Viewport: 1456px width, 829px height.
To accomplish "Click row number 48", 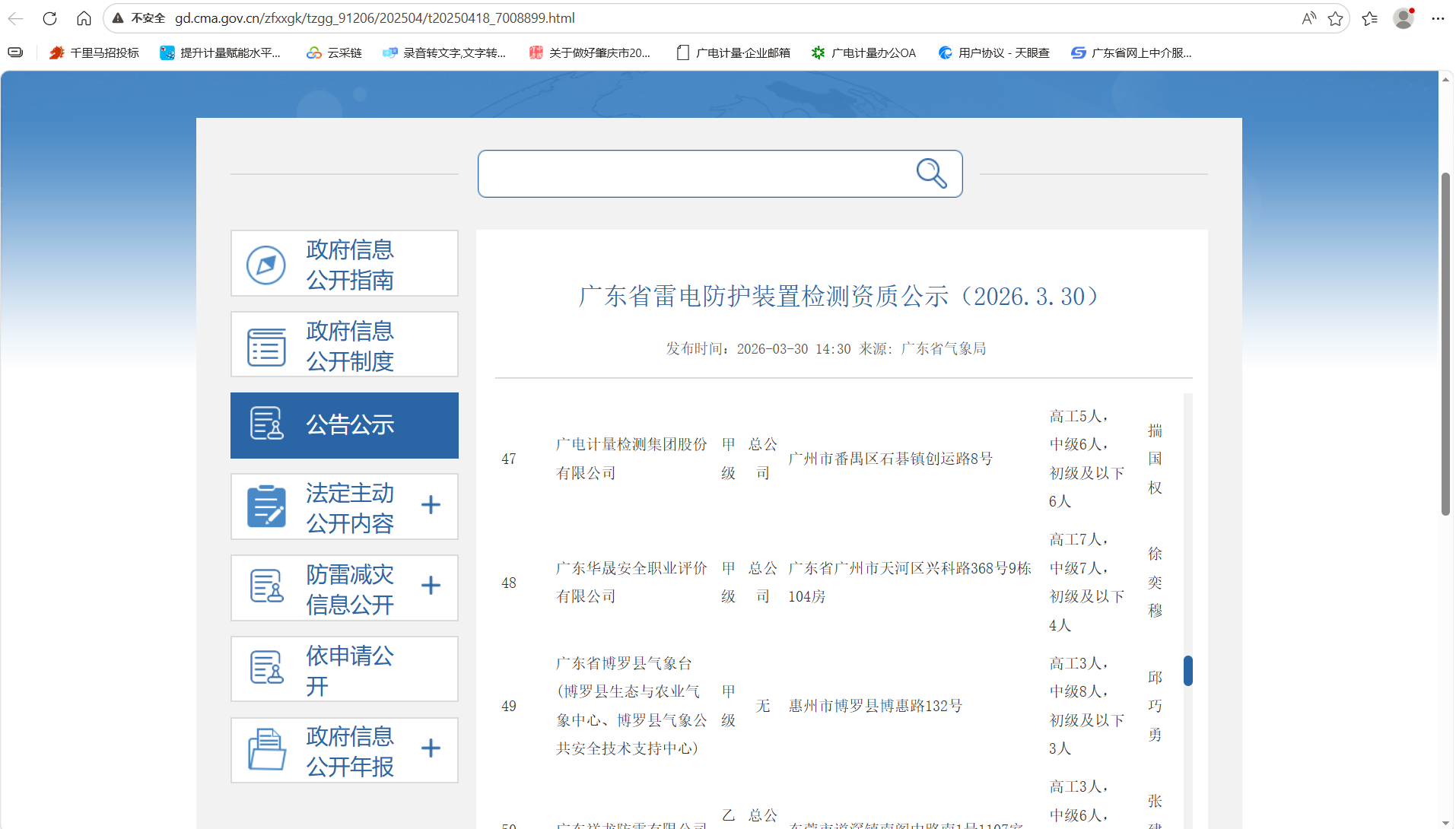I will (x=509, y=583).
